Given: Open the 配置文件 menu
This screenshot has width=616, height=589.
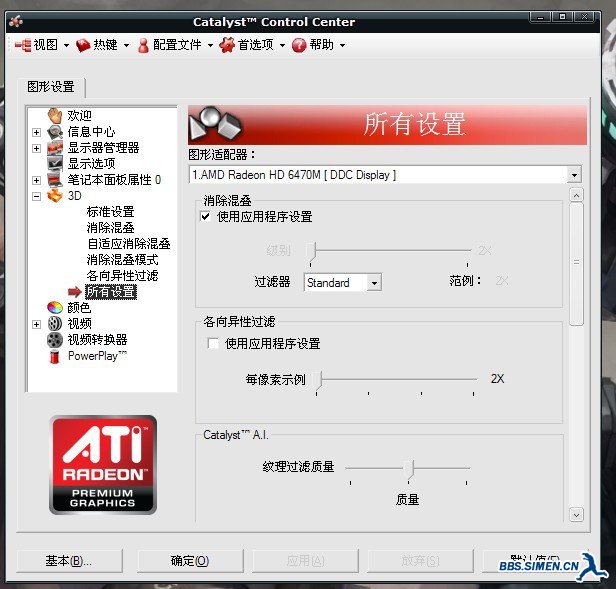Looking at the screenshot, I should pos(177,45).
